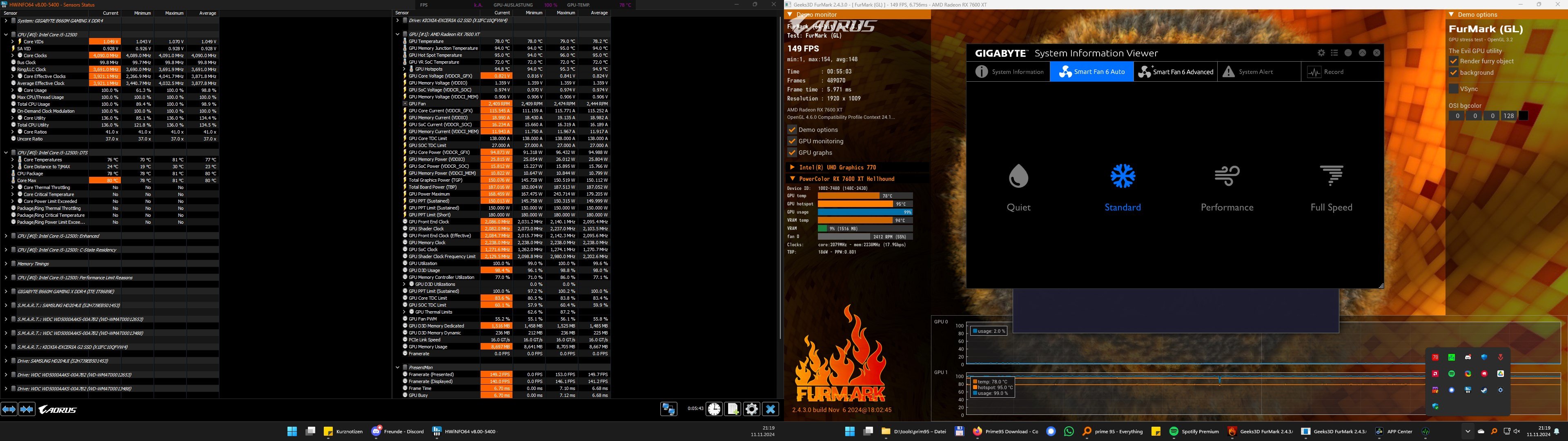Open HWiNFO sensor settings gear icon
The width and height of the screenshot is (1568, 441).
coord(752,409)
